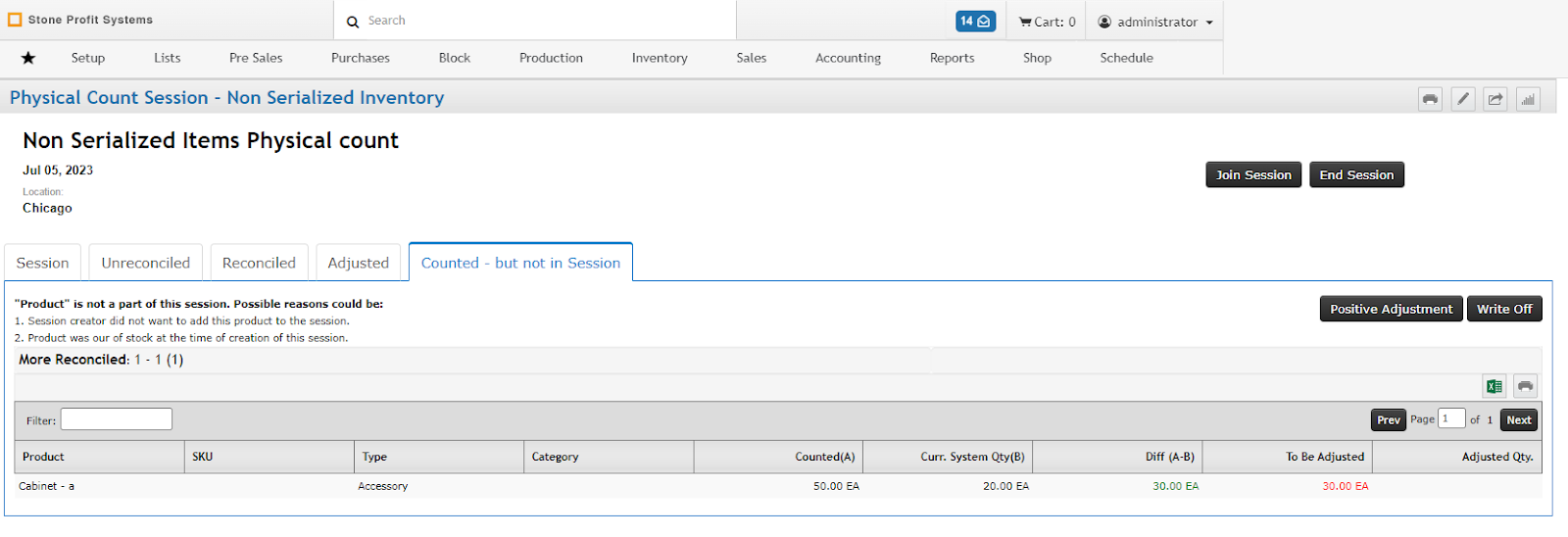Click the Positive Adjustment button
1568x537 pixels.
coord(1391,309)
